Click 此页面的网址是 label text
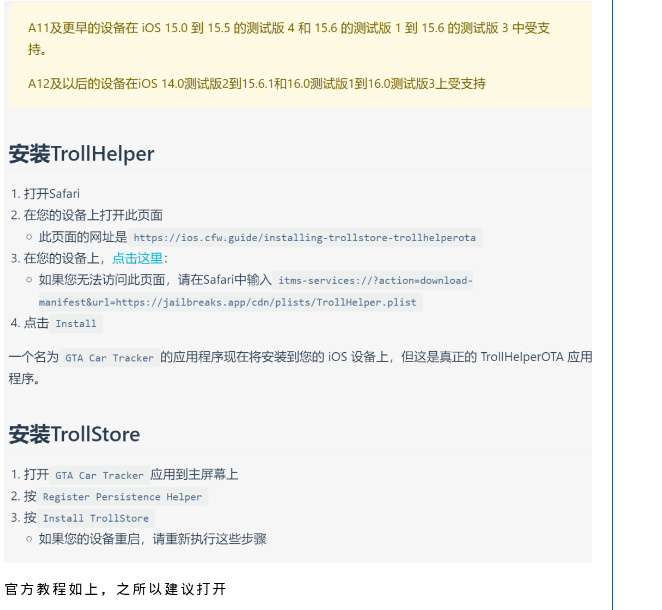Viewport: 662px width, 610px height. coord(83,237)
